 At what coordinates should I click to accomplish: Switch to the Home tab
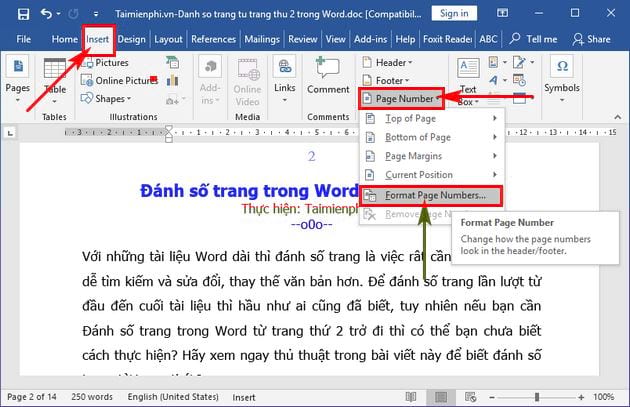[x=64, y=39]
